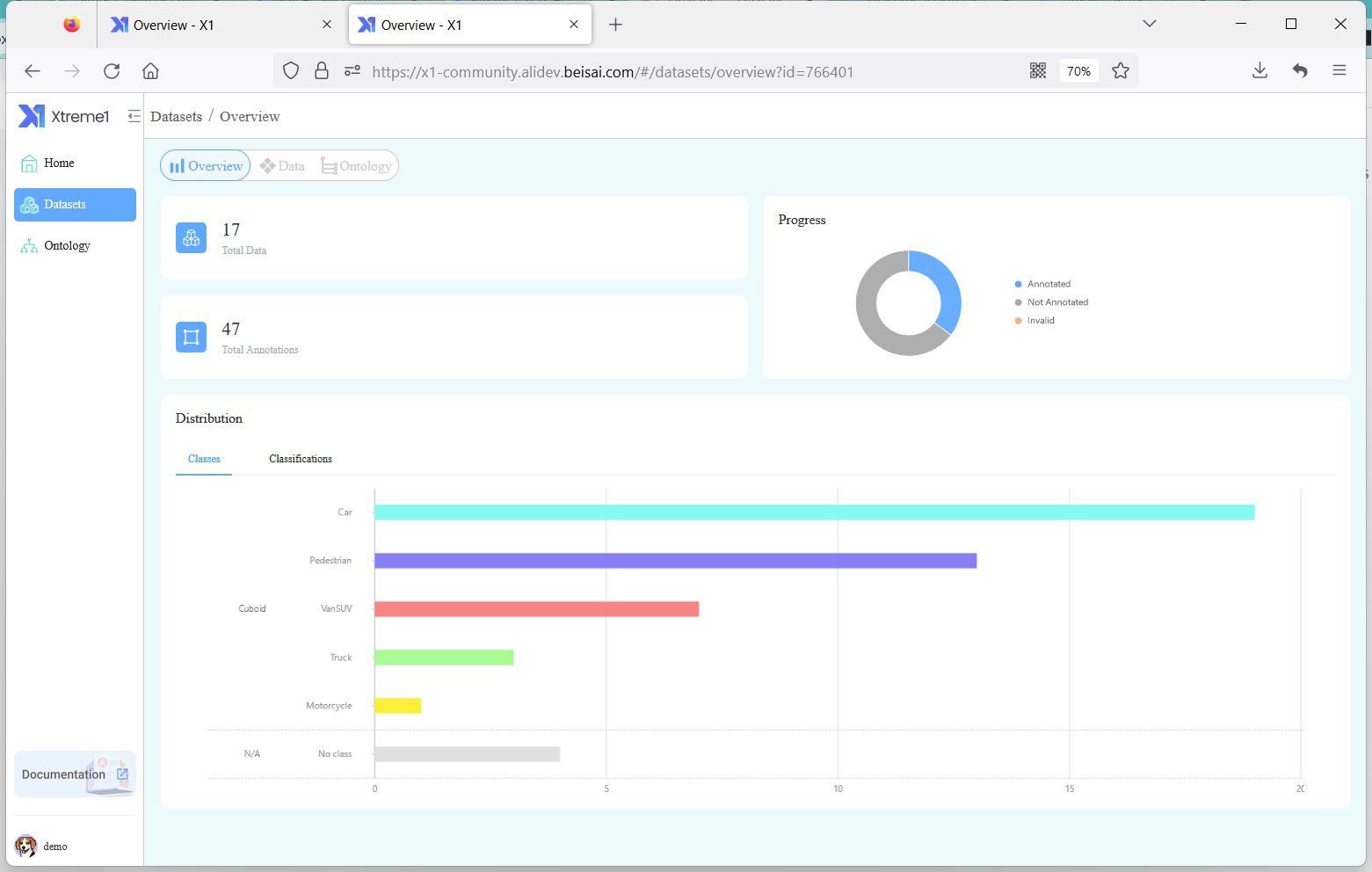This screenshot has height=872, width=1372.
Task: Click the cyan Car bar in chart
Action: point(814,512)
